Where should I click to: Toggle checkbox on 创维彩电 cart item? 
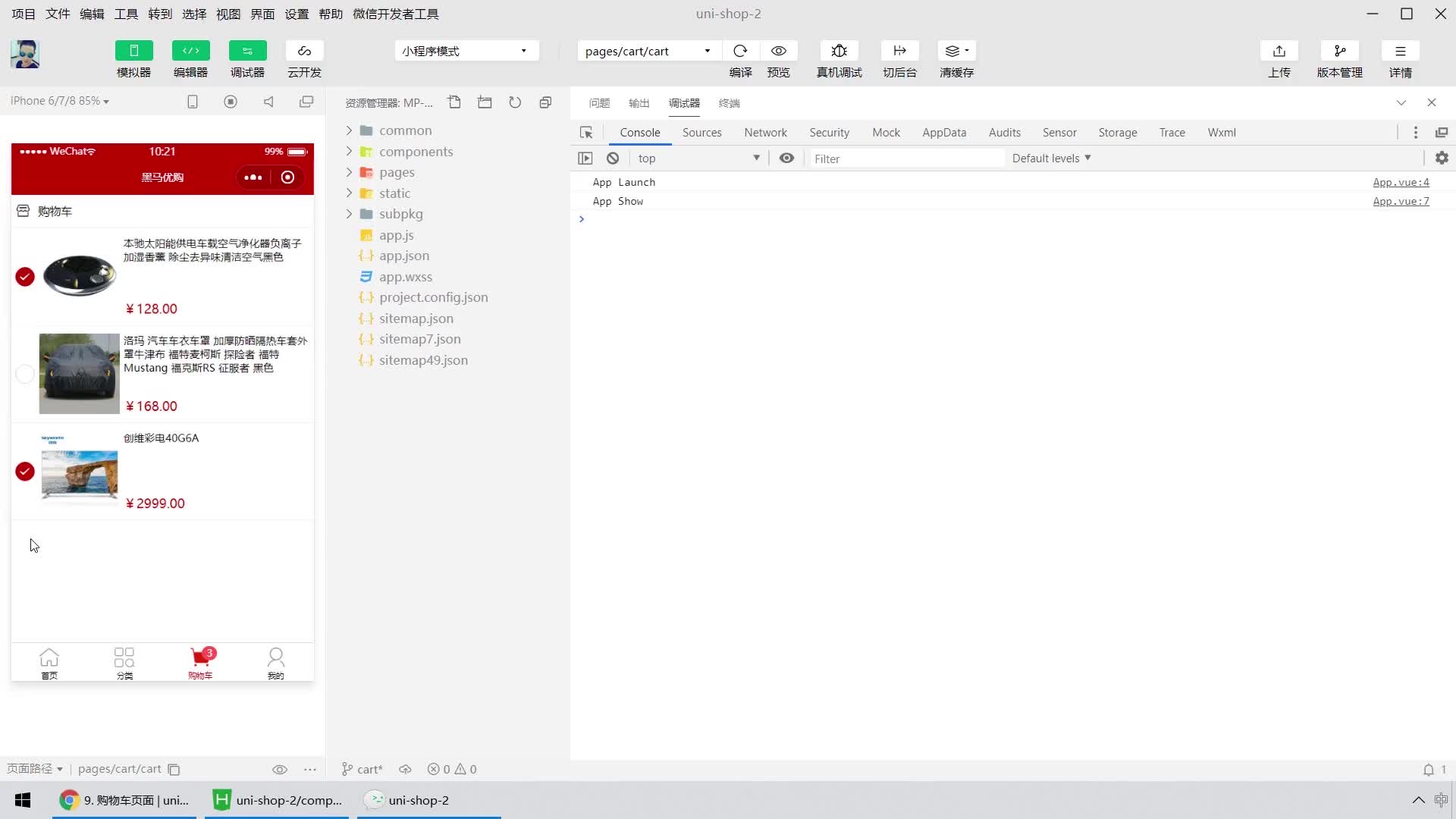(24, 471)
